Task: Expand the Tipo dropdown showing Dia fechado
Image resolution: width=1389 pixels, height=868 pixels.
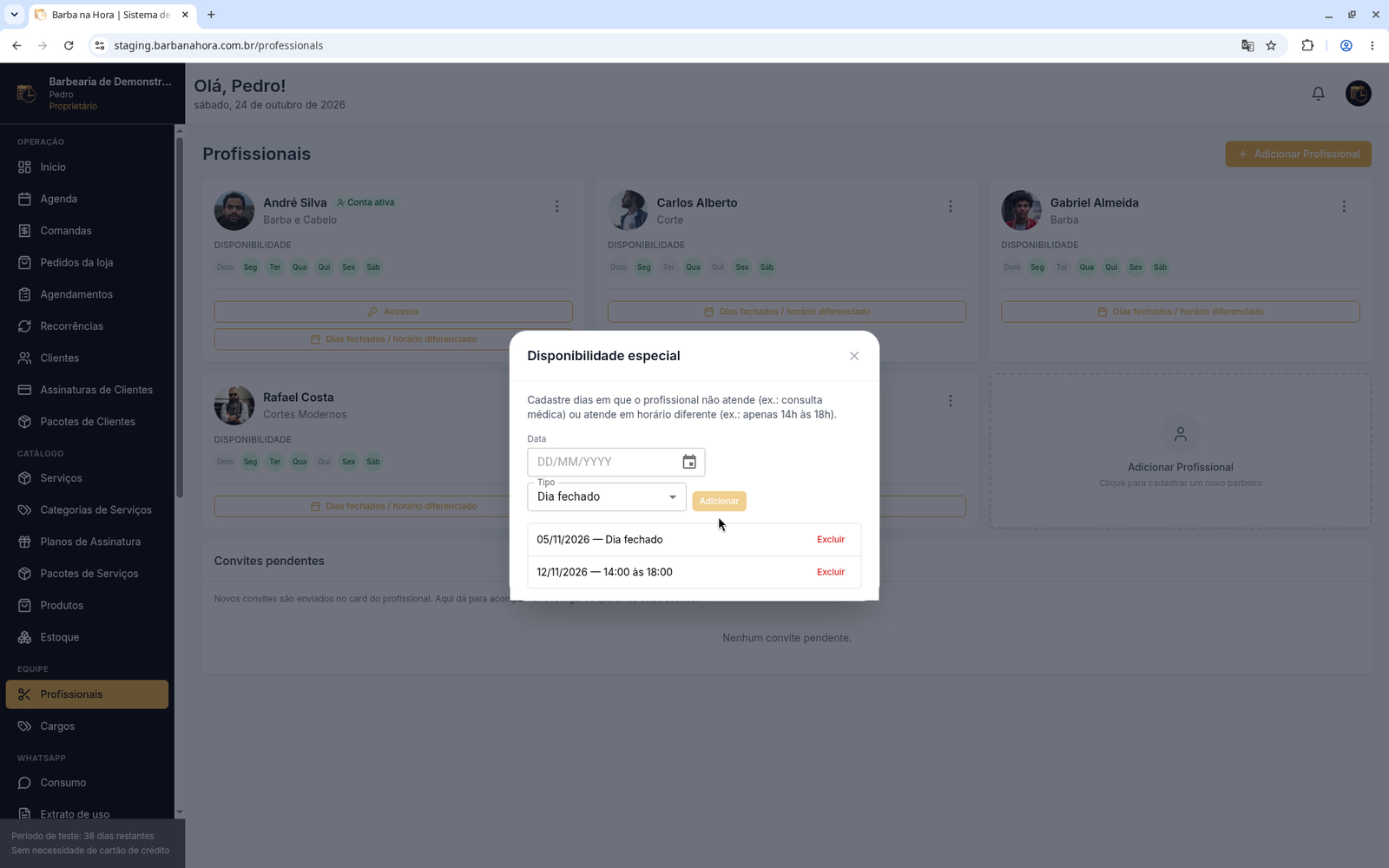Action: pos(607,496)
